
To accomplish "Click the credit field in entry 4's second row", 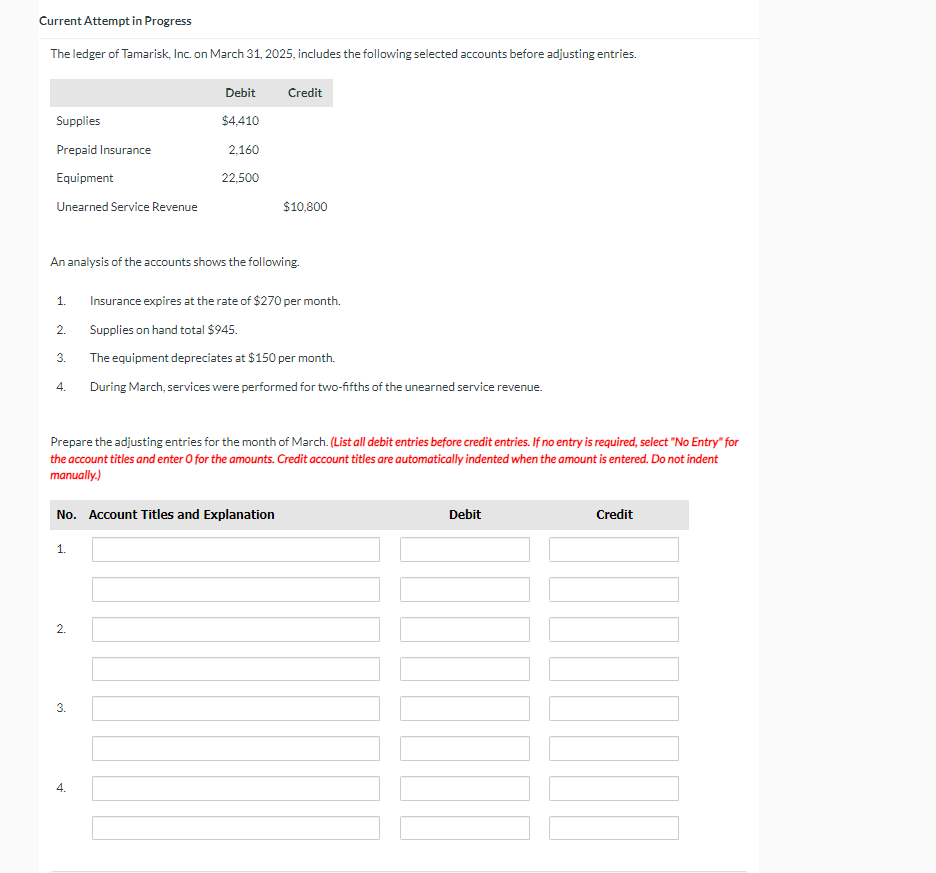I will tap(613, 827).
